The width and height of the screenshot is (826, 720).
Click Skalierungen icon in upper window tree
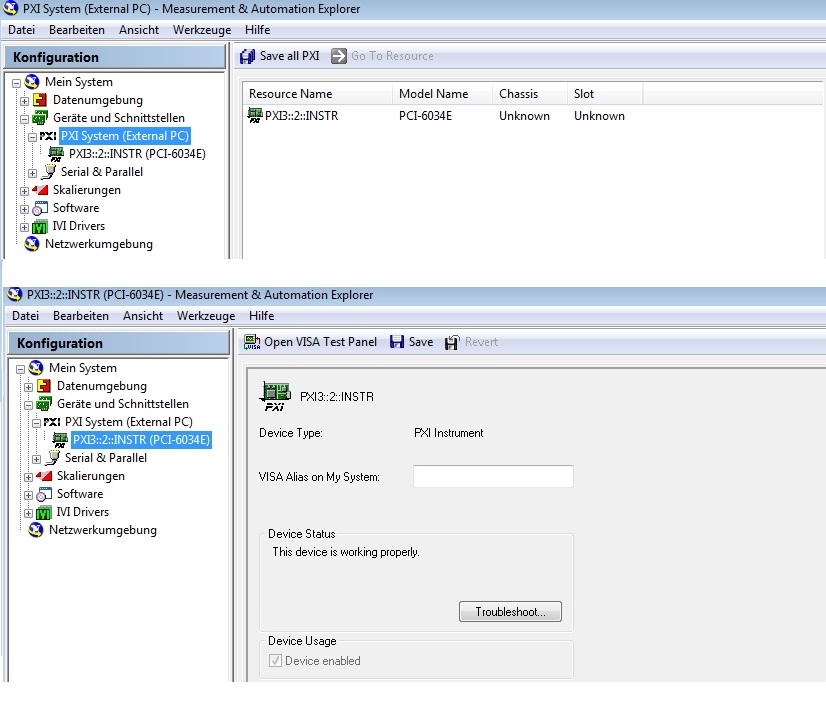tap(40, 190)
